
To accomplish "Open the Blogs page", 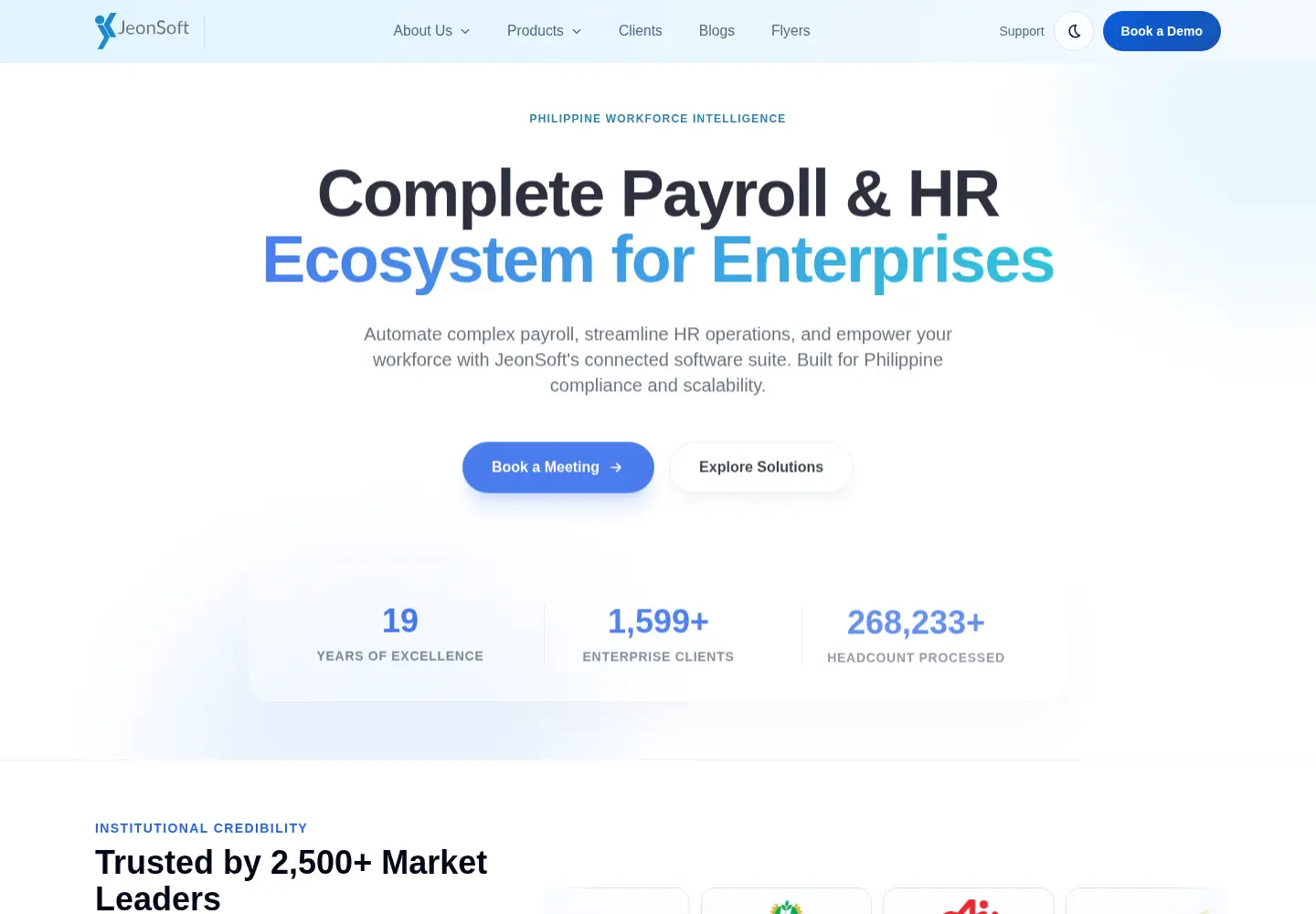I will 716,31.
